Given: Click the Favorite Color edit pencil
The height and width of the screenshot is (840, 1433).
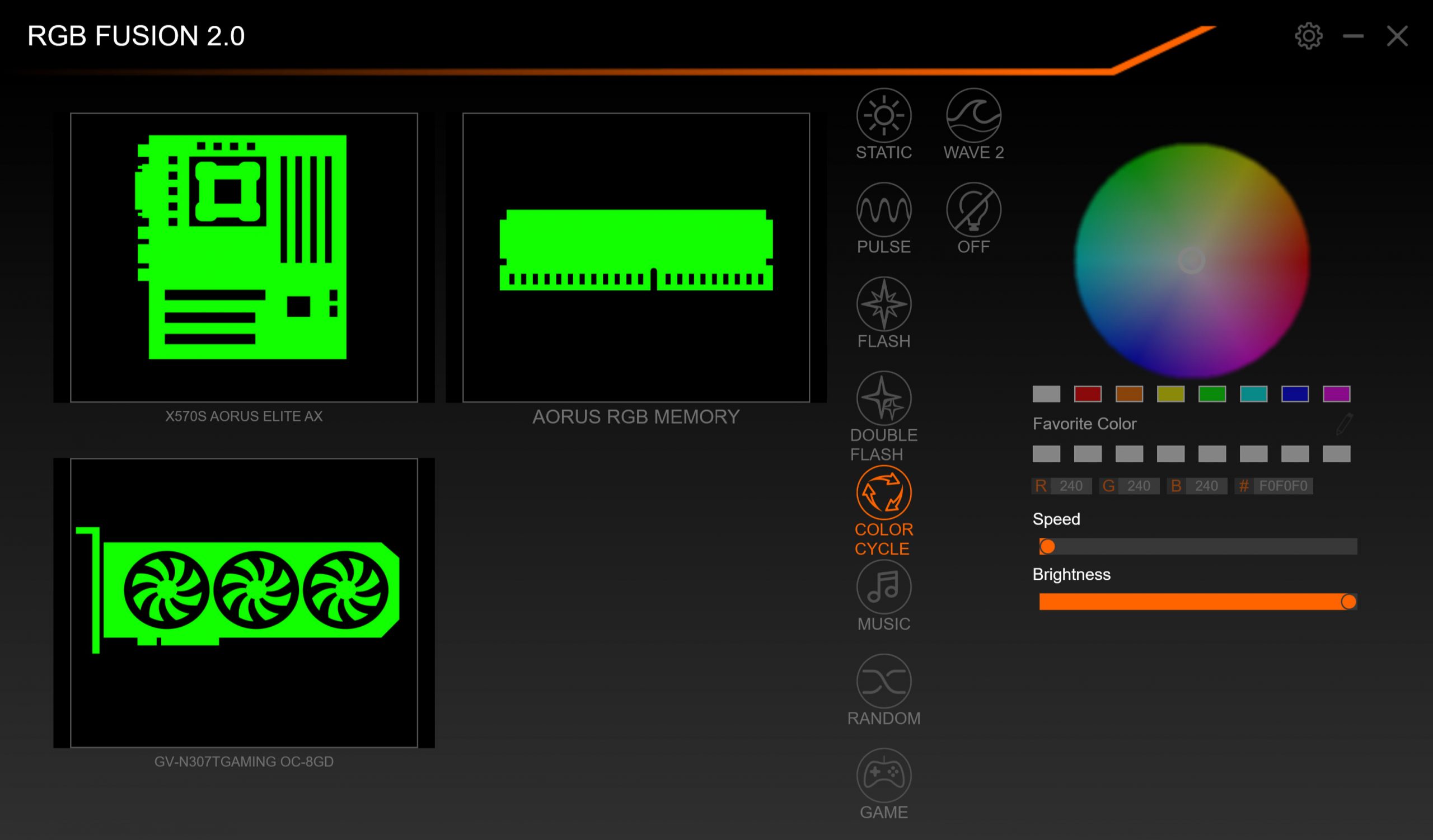Looking at the screenshot, I should 1344,425.
